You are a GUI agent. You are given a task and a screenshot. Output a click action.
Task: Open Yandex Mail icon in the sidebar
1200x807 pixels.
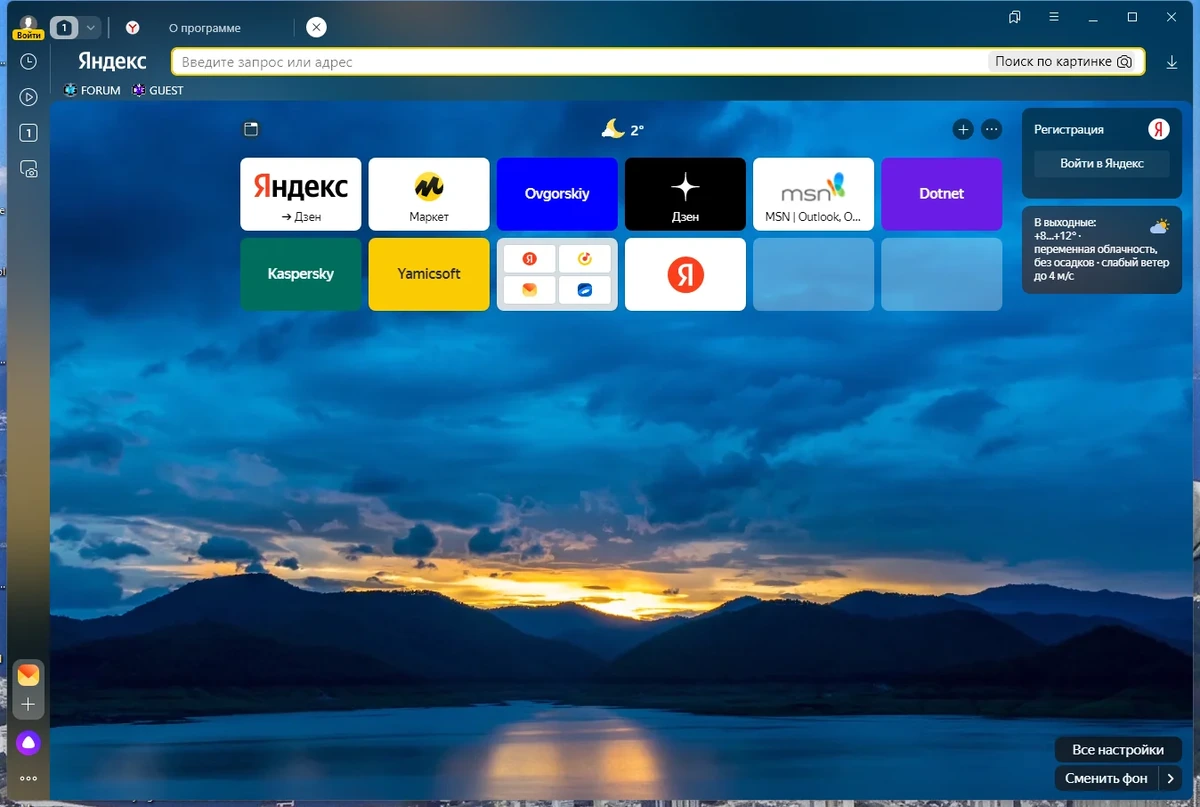[x=28, y=674]
